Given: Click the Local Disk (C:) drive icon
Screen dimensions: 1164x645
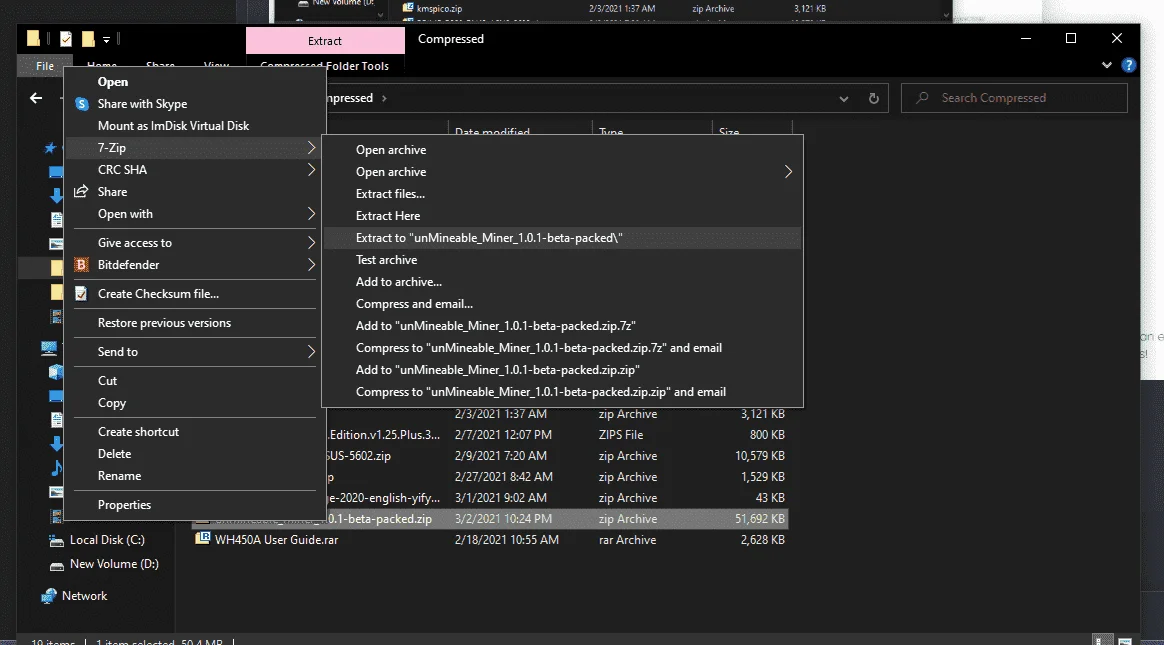Looking at the screenshot, I should tap(56, 541).
